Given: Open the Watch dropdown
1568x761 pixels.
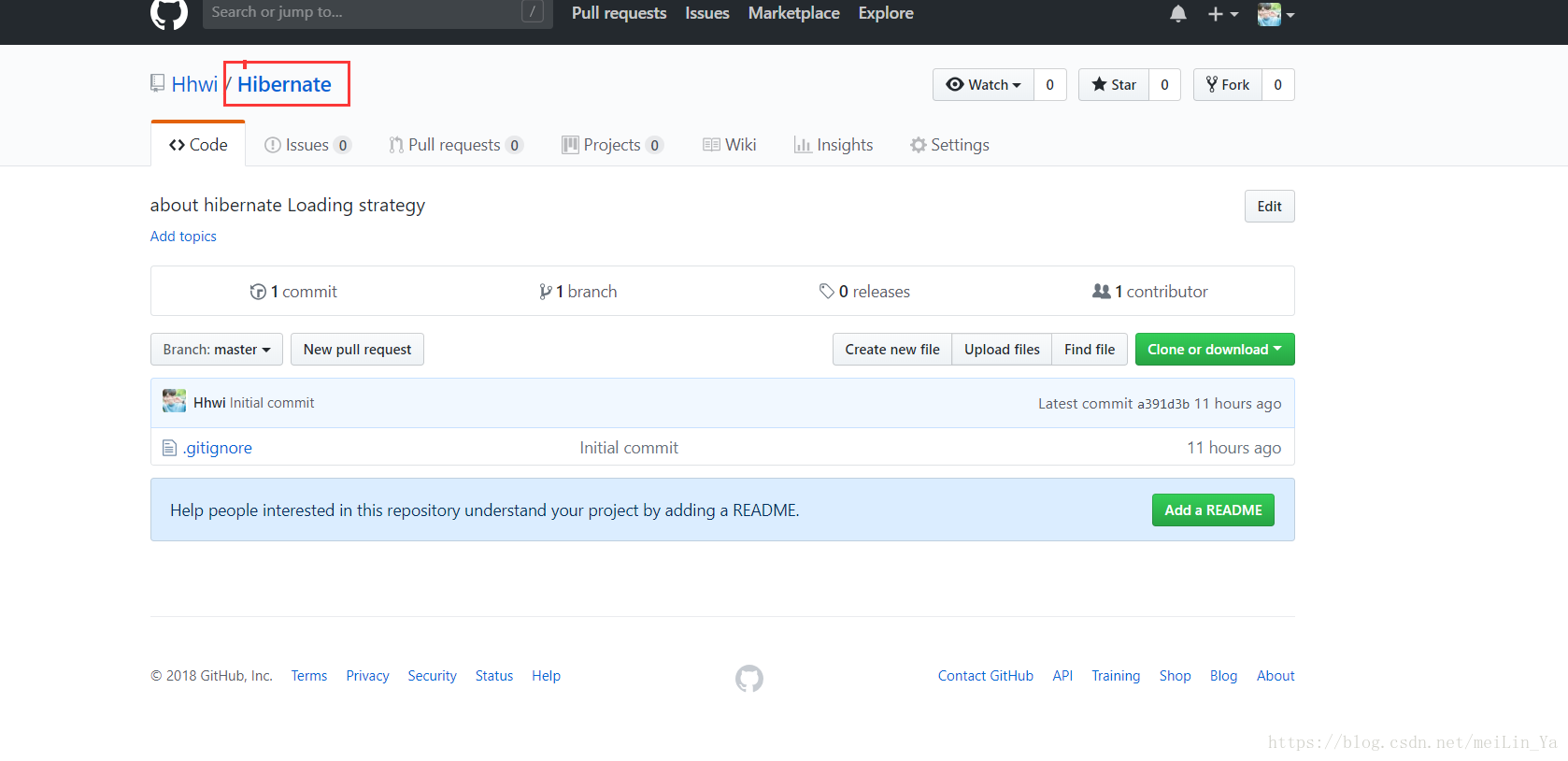Looking at the screenshot, I should click(983, 85).
